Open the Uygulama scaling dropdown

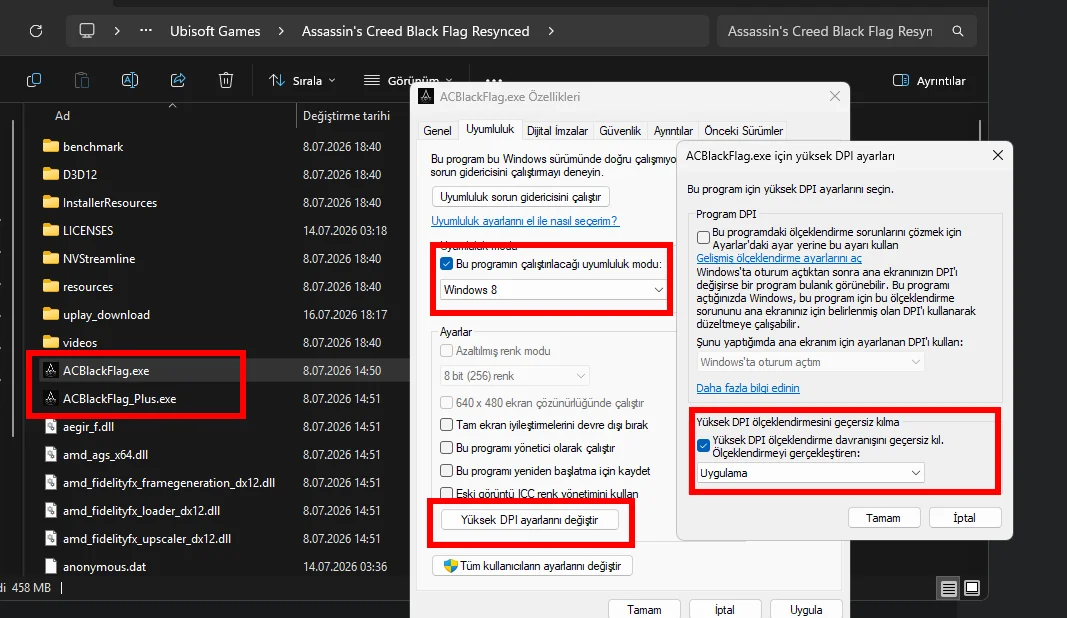[x=810, y=472]
